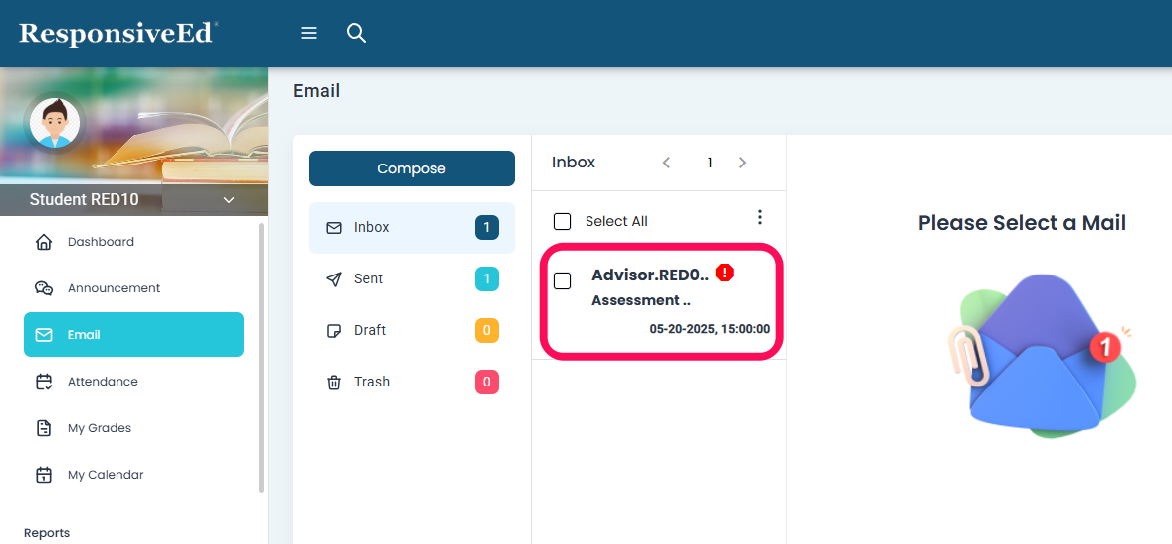Image resolution: width=1172 pixels, height=544 pixels.
Task: Open the three-dot inbox options menu
Action: pyautogui.click(x=760, y=217)
